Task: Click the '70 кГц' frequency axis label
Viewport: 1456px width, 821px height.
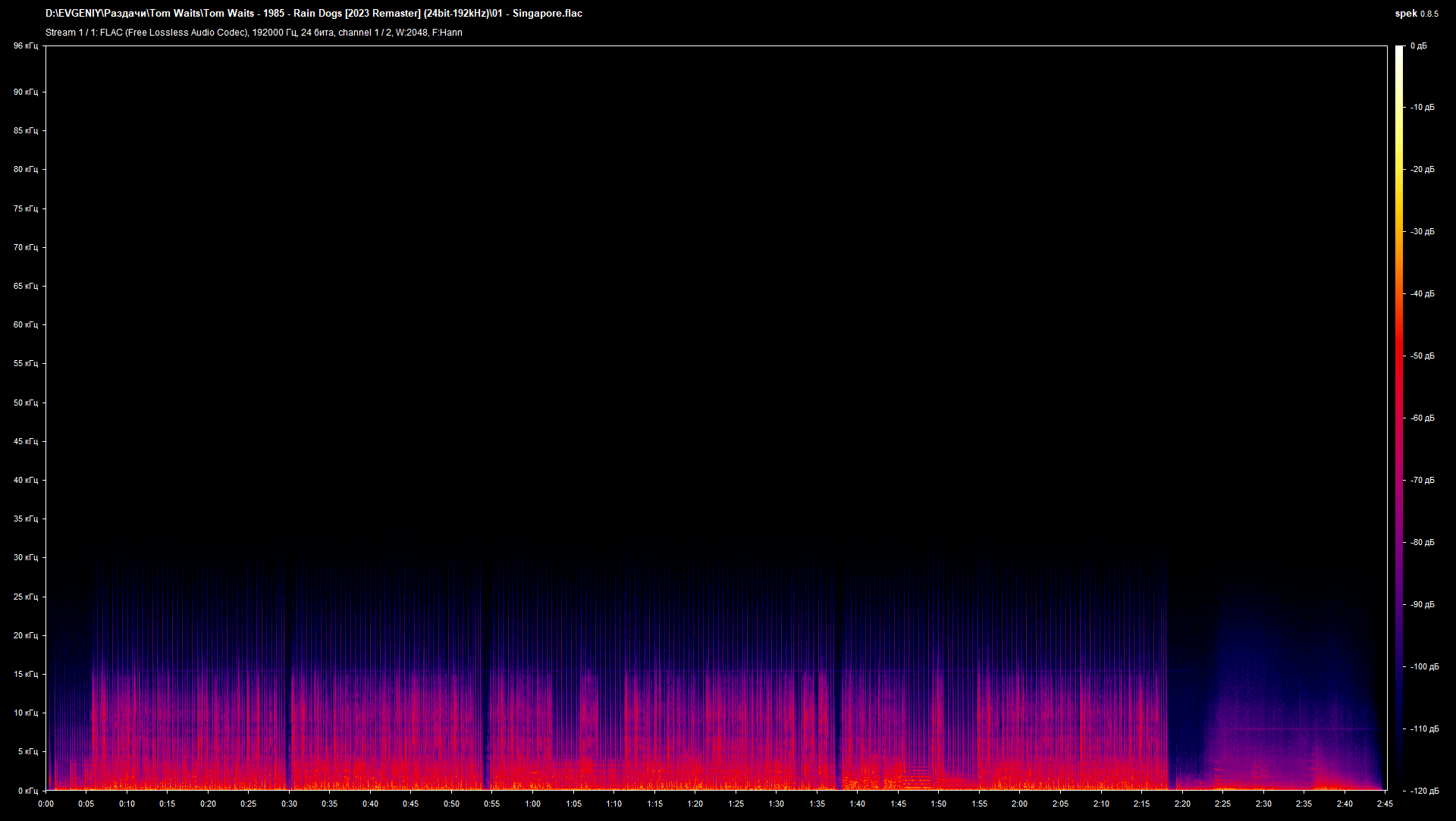Action: (25, 248)
